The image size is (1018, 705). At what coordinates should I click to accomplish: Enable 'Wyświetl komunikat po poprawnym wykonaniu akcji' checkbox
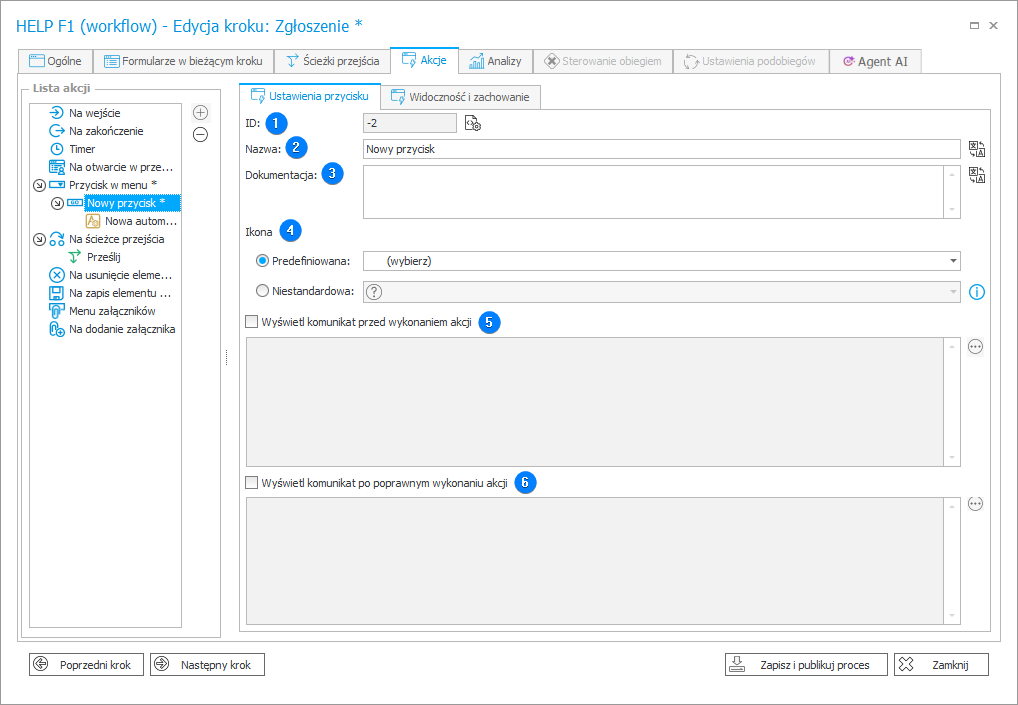click(251, 482)
